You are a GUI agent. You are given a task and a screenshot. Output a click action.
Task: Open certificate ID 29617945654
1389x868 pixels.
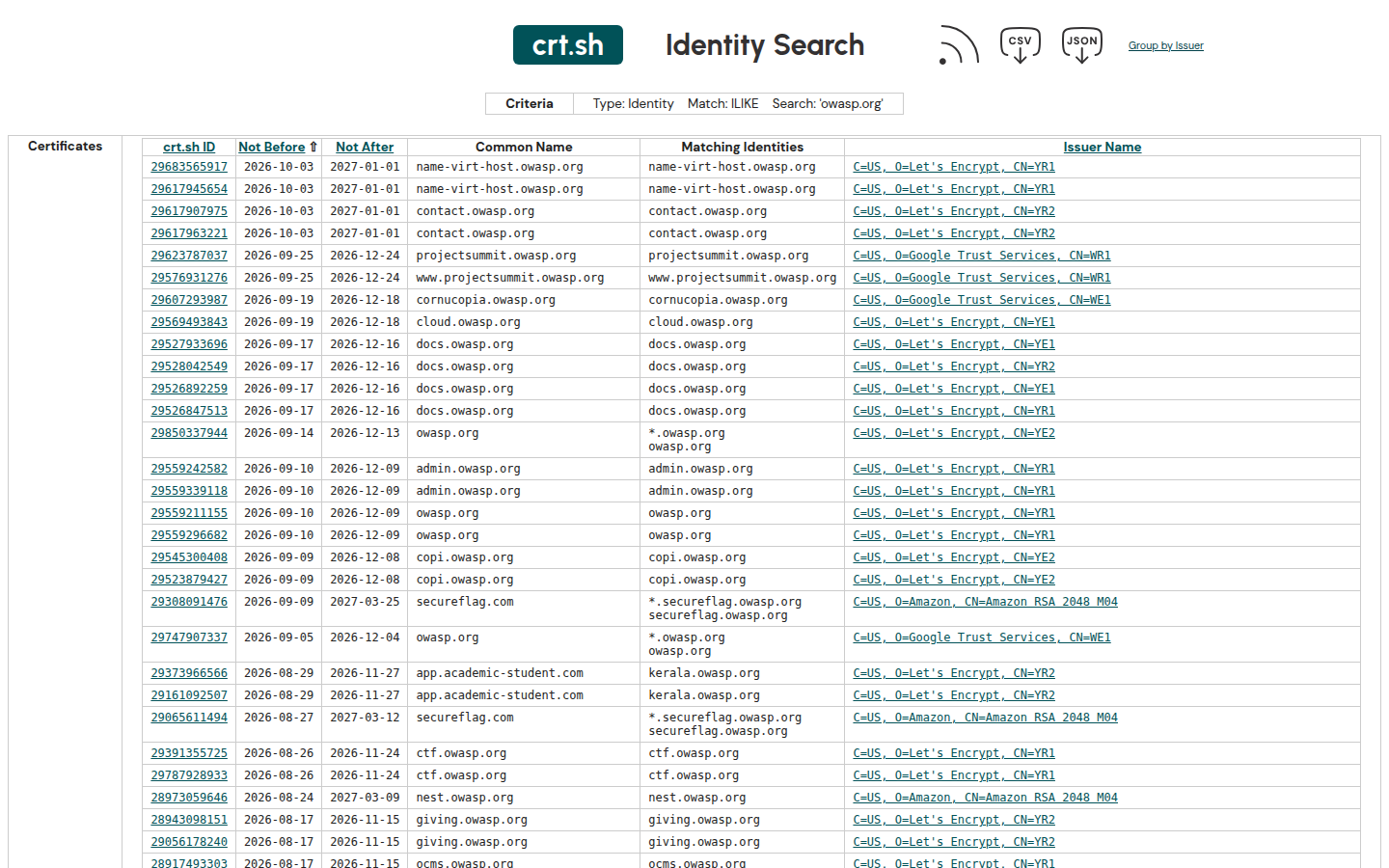(x=189, y=189)
